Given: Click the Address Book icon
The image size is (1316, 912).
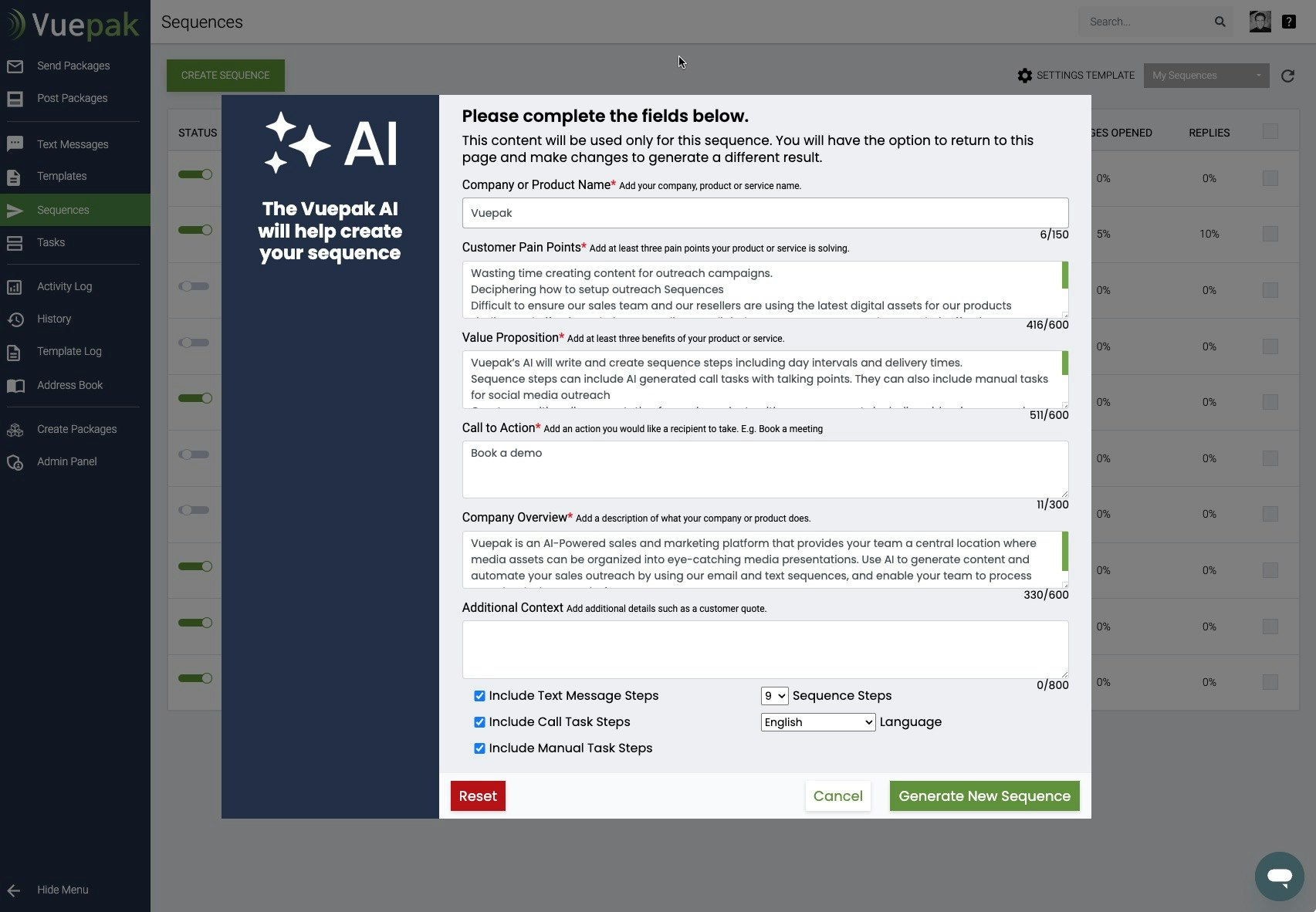Looking at the screenshot, I should pos(15,386).
